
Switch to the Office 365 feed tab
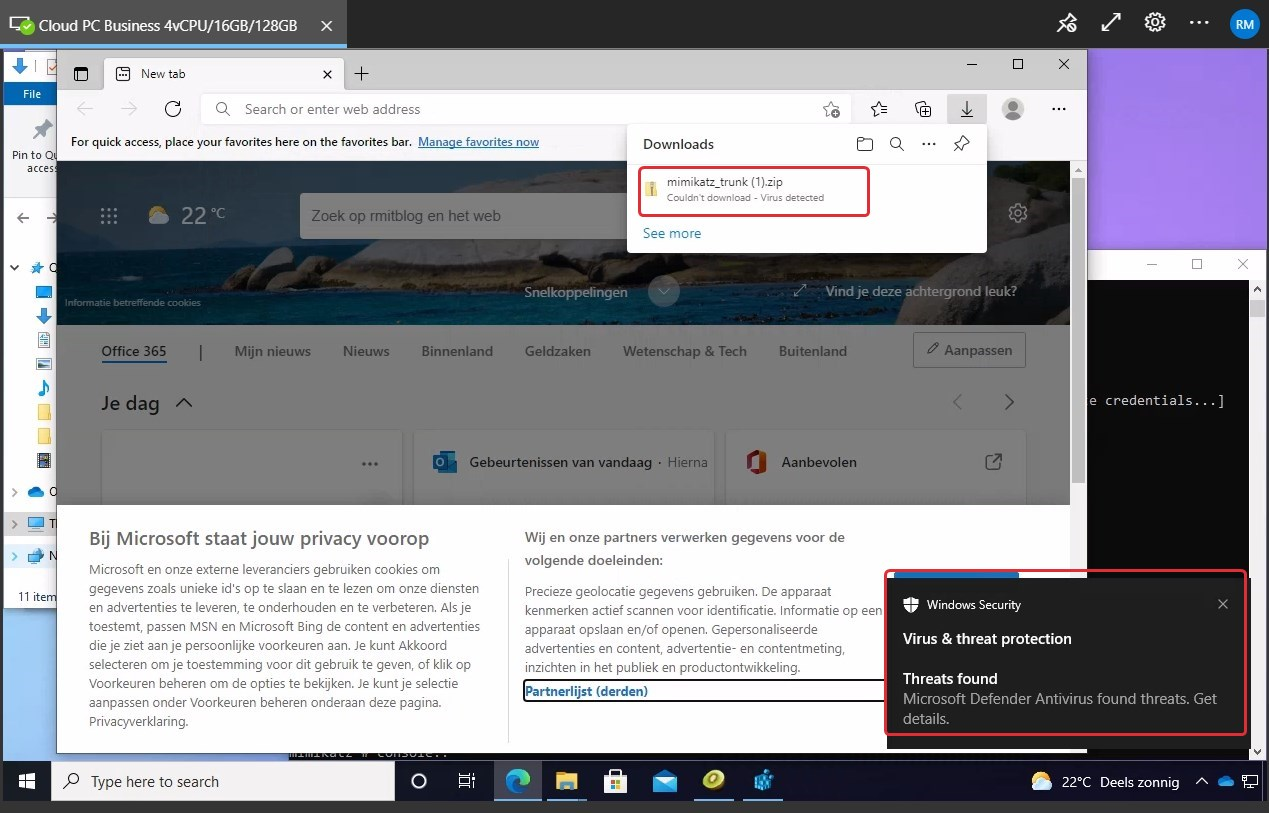(134, 351)
